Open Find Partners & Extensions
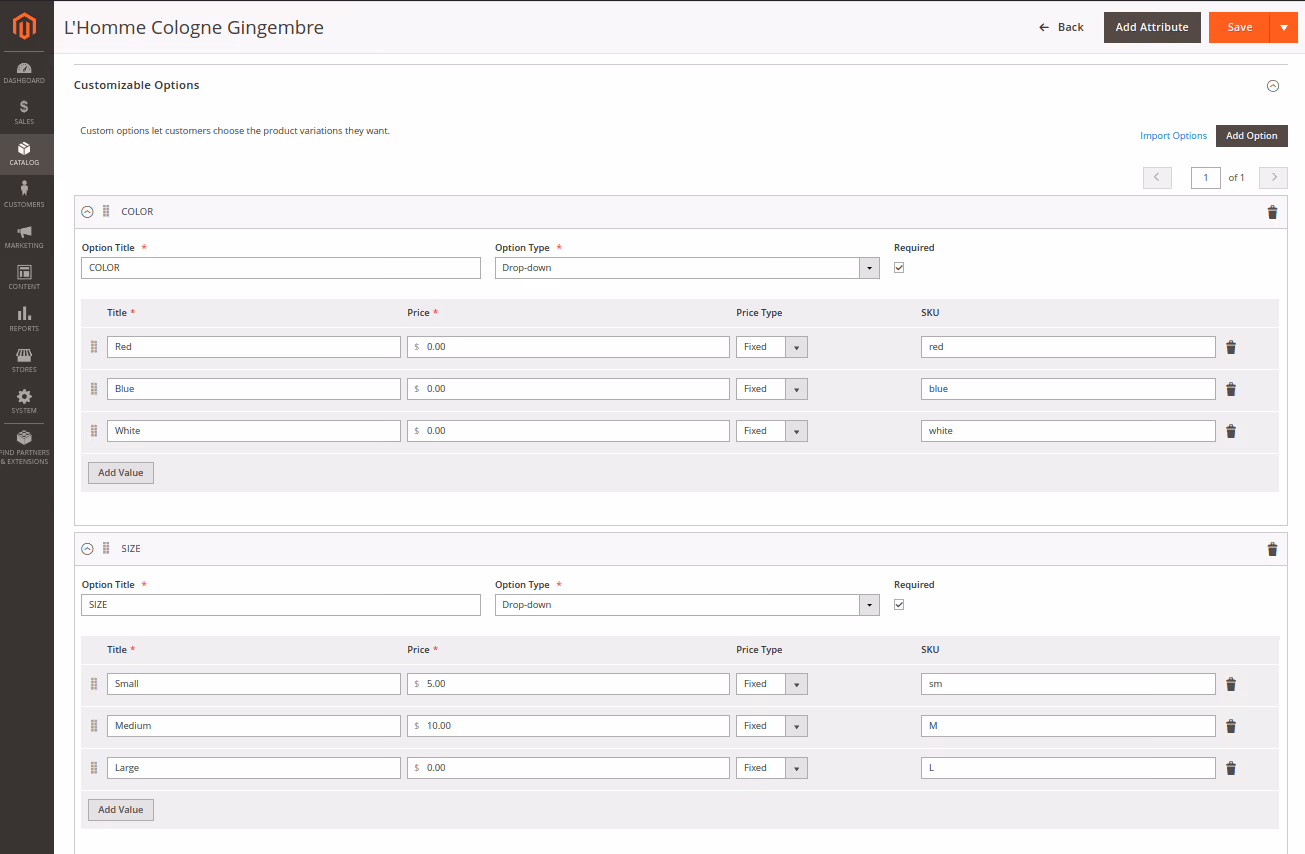The height and width of the screenshot is (854, 1305). point(26,448)
